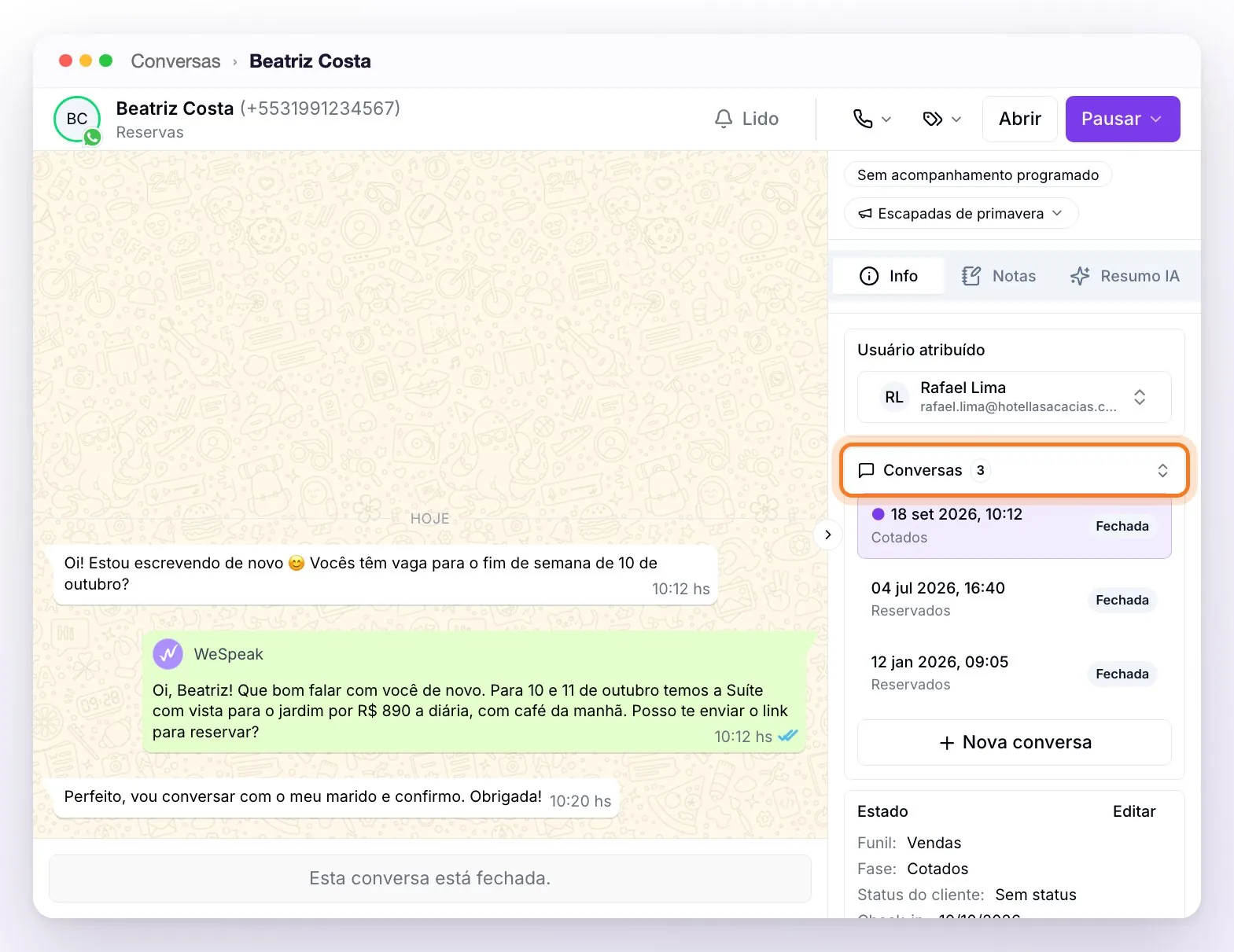The width and height of the screenshot is (1234, 952).
Task: Click the Sem status client status value
Action: [x=1035, y=895]
